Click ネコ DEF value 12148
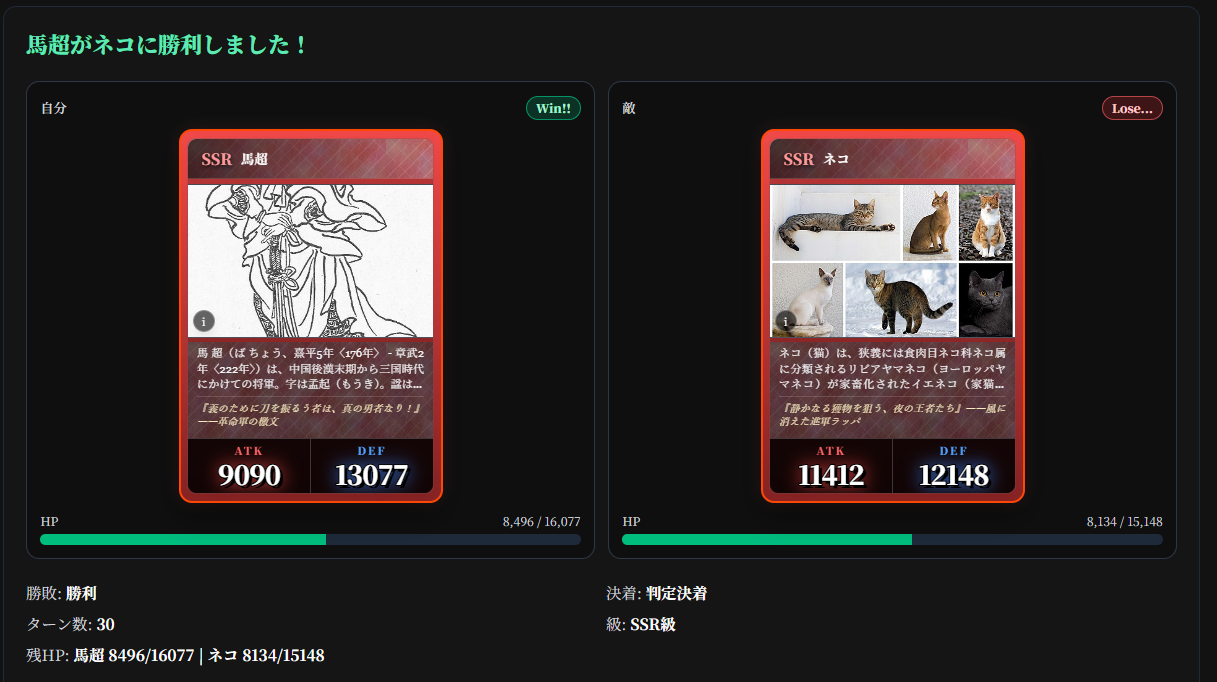 [x=954, y=475]
